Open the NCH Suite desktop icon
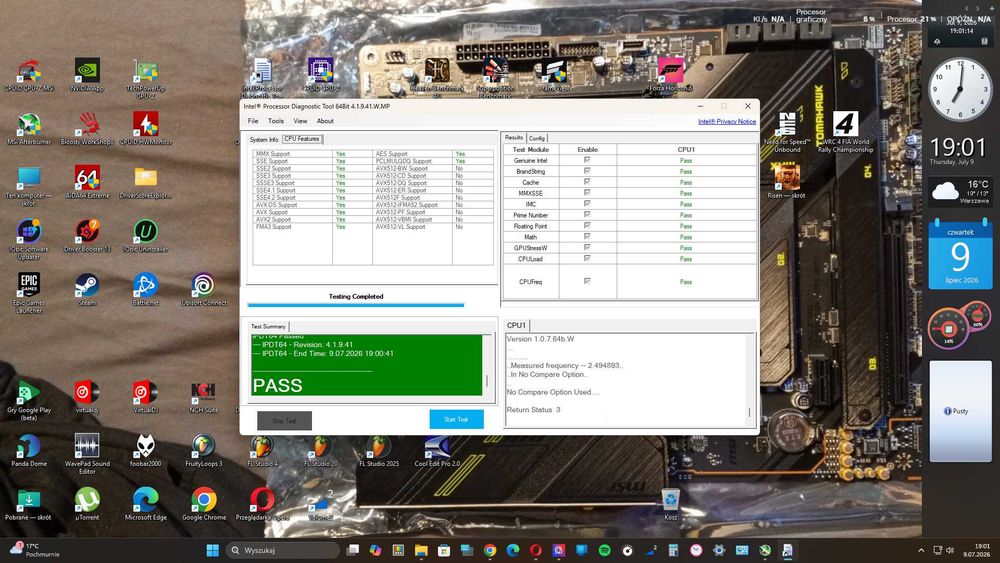This screenshot has height=563, width=1000. click(204, 397)
